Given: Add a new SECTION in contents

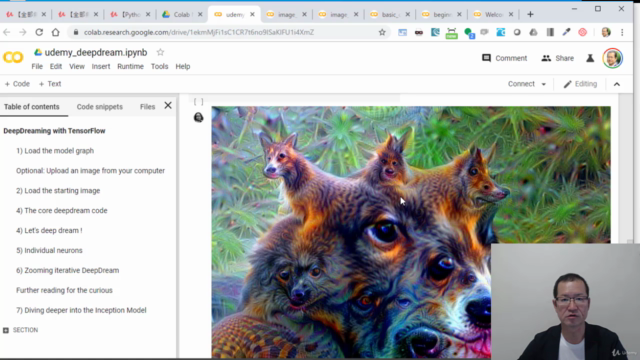Looking at the screenshot, I should 21,330.
